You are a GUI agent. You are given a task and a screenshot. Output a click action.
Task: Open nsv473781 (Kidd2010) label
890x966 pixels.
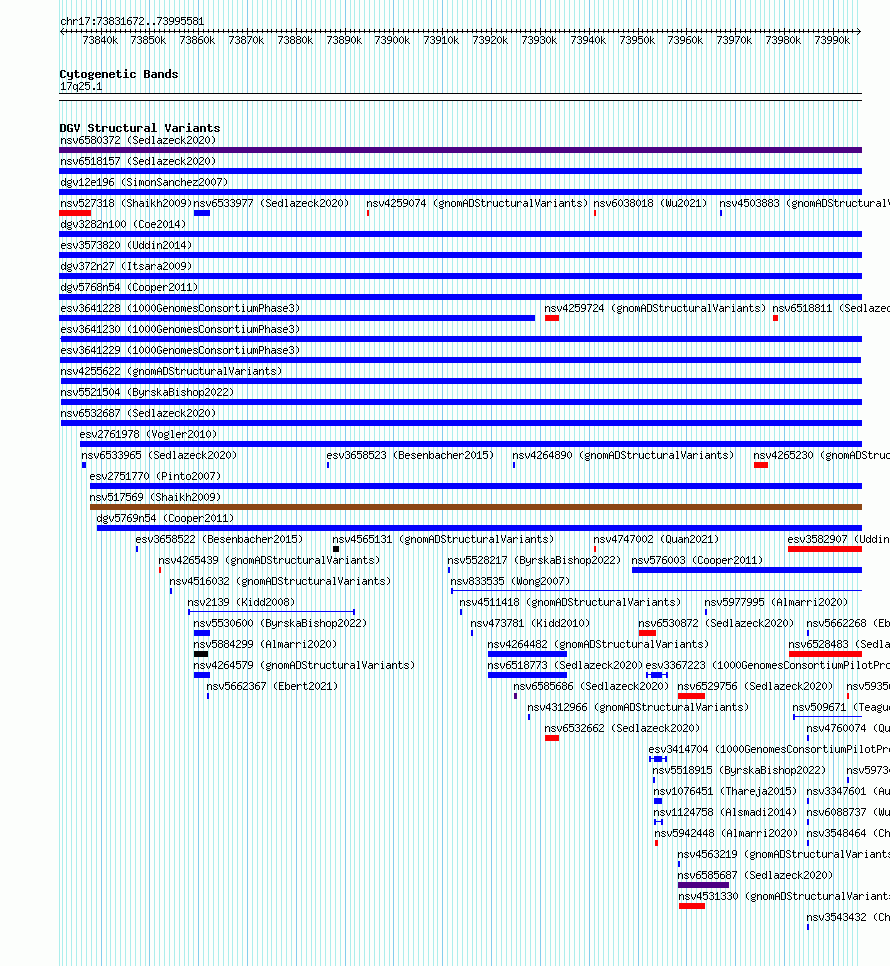pyautogui.click(x=530, y=623)
